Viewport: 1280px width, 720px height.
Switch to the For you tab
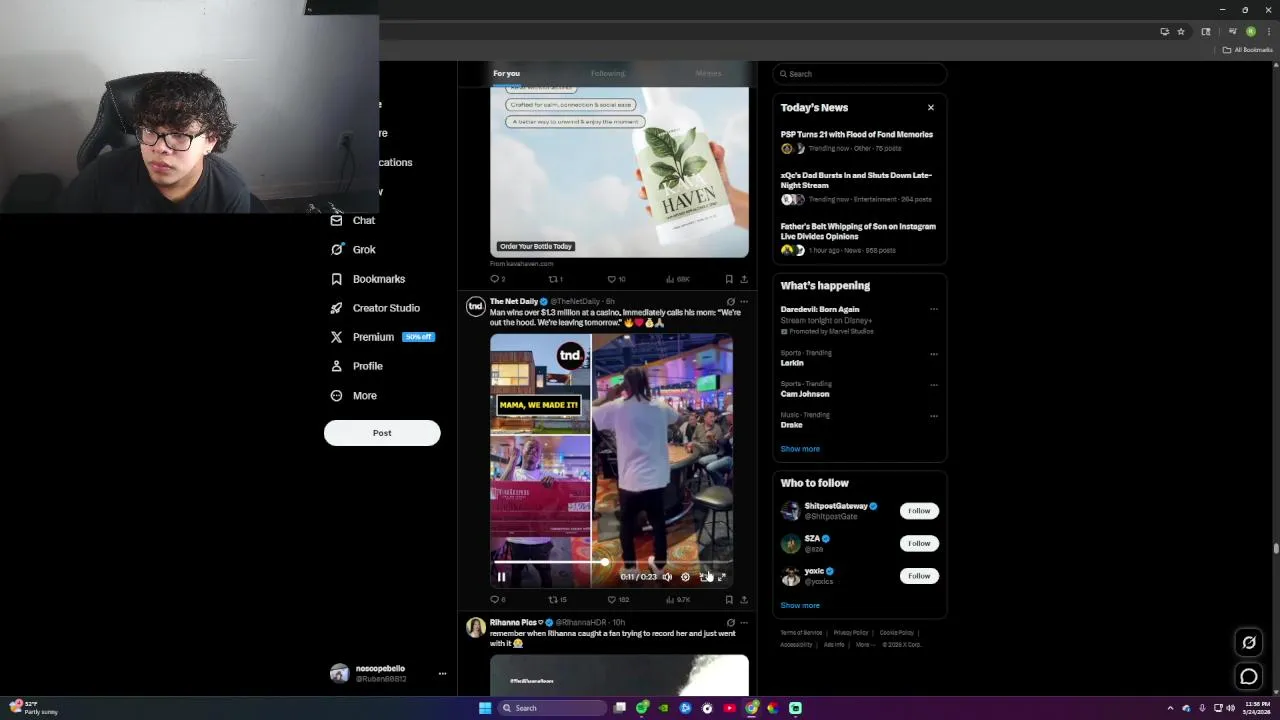tap(506, 73)
